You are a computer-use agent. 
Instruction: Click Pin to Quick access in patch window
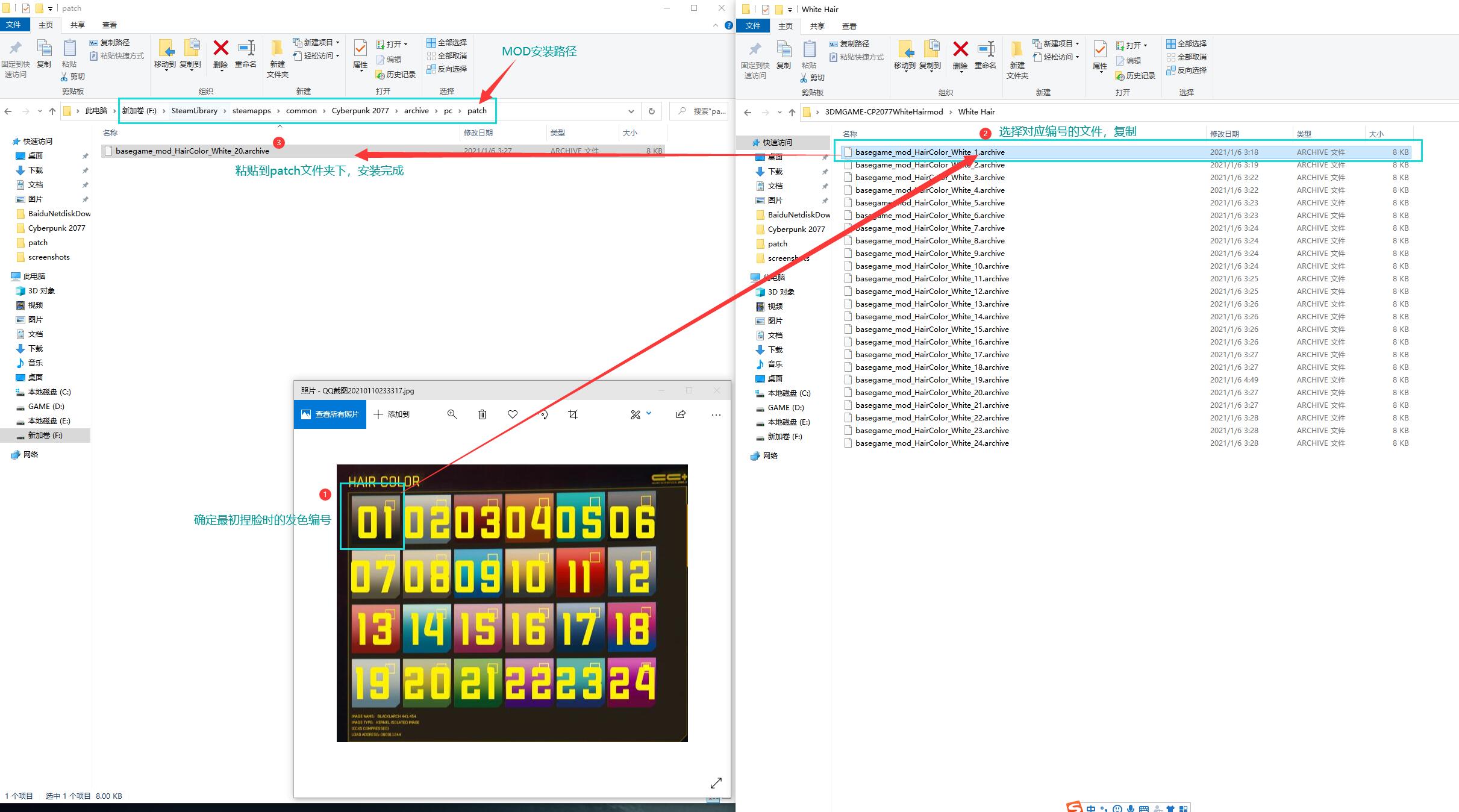[15, 58]
